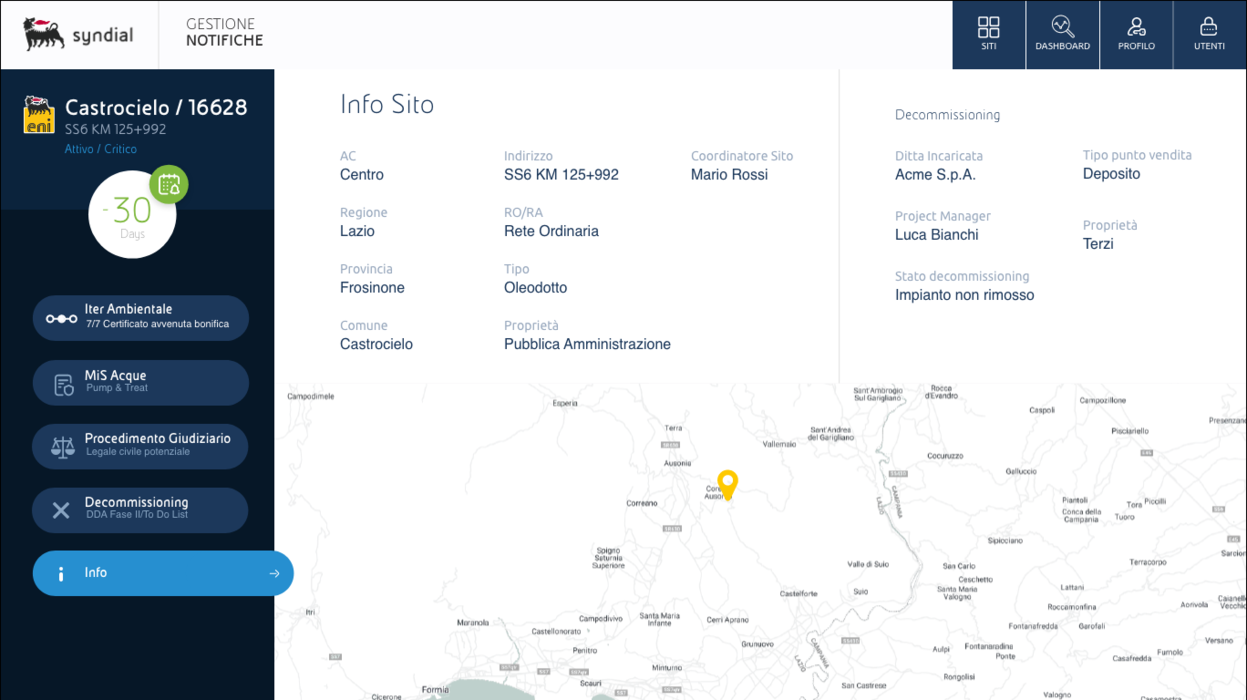This screenshot has width=1247, height=700.
Task: Click the Info sidebar tab
Action: [x=150, y=573]
